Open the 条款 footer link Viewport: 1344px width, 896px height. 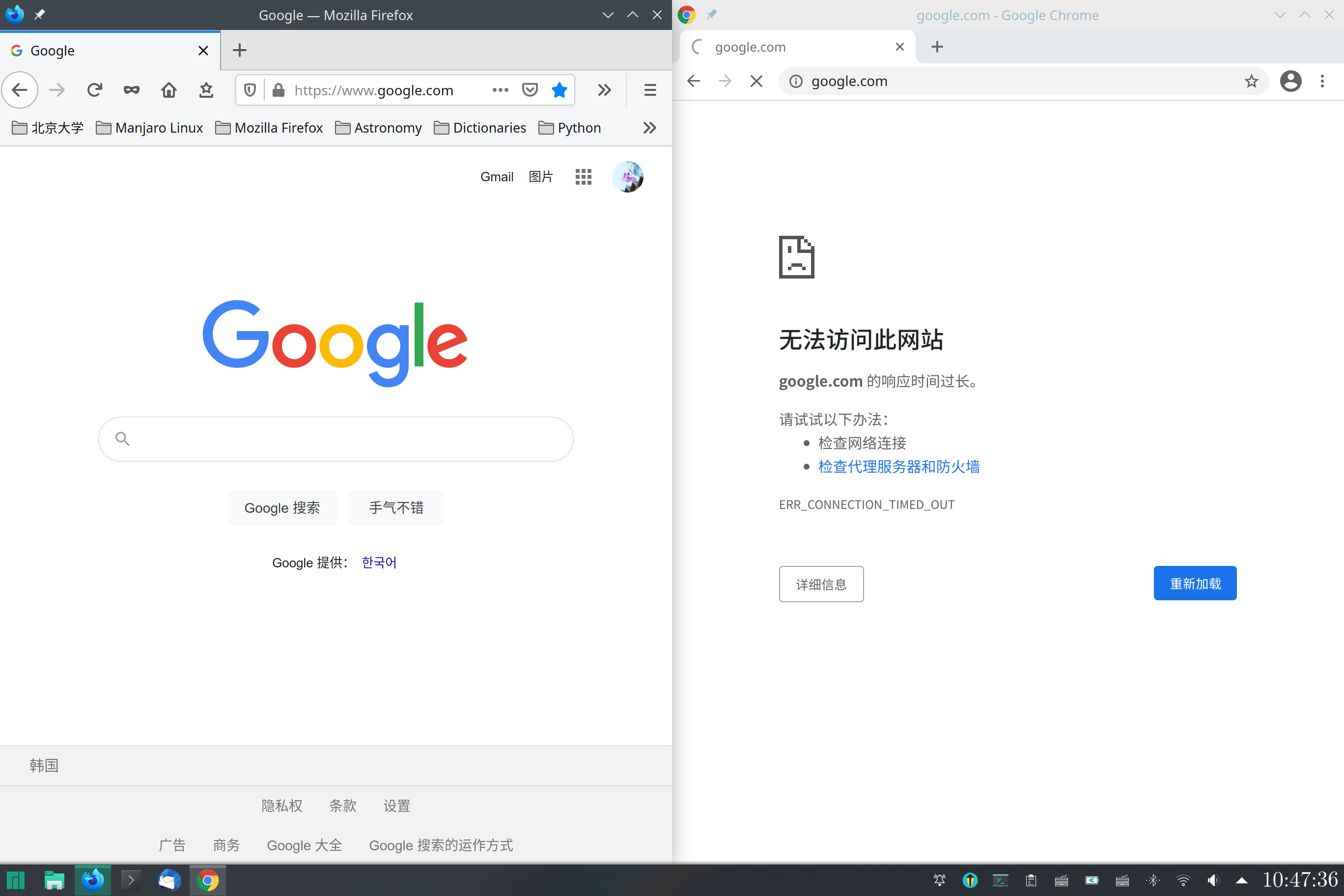point(342,806)
